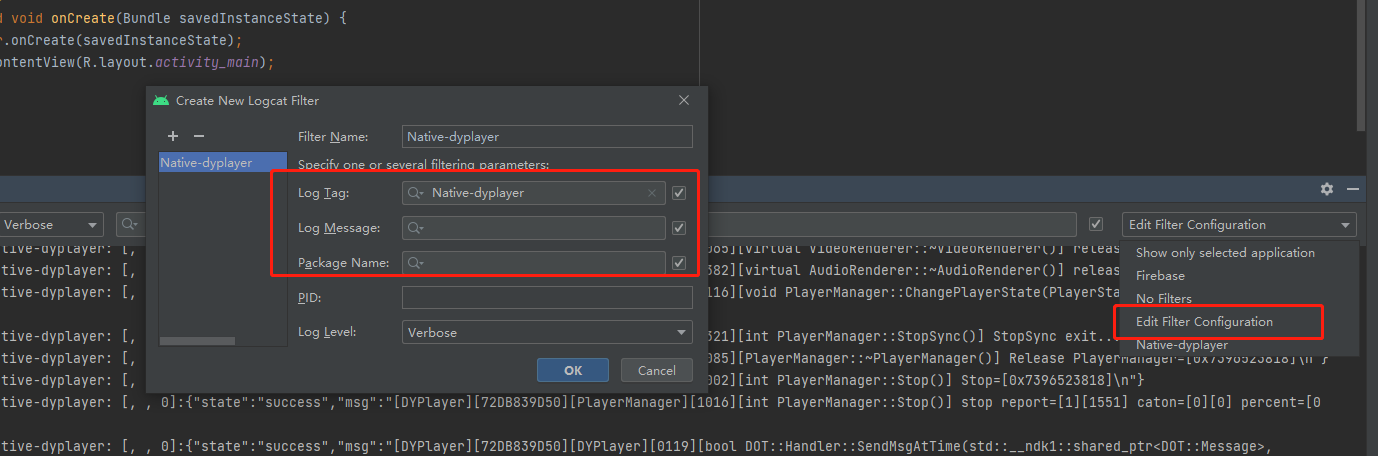Click the plus icon to add filter
The width and height of the screenshot is (1378, 456).
click(173, 136)
